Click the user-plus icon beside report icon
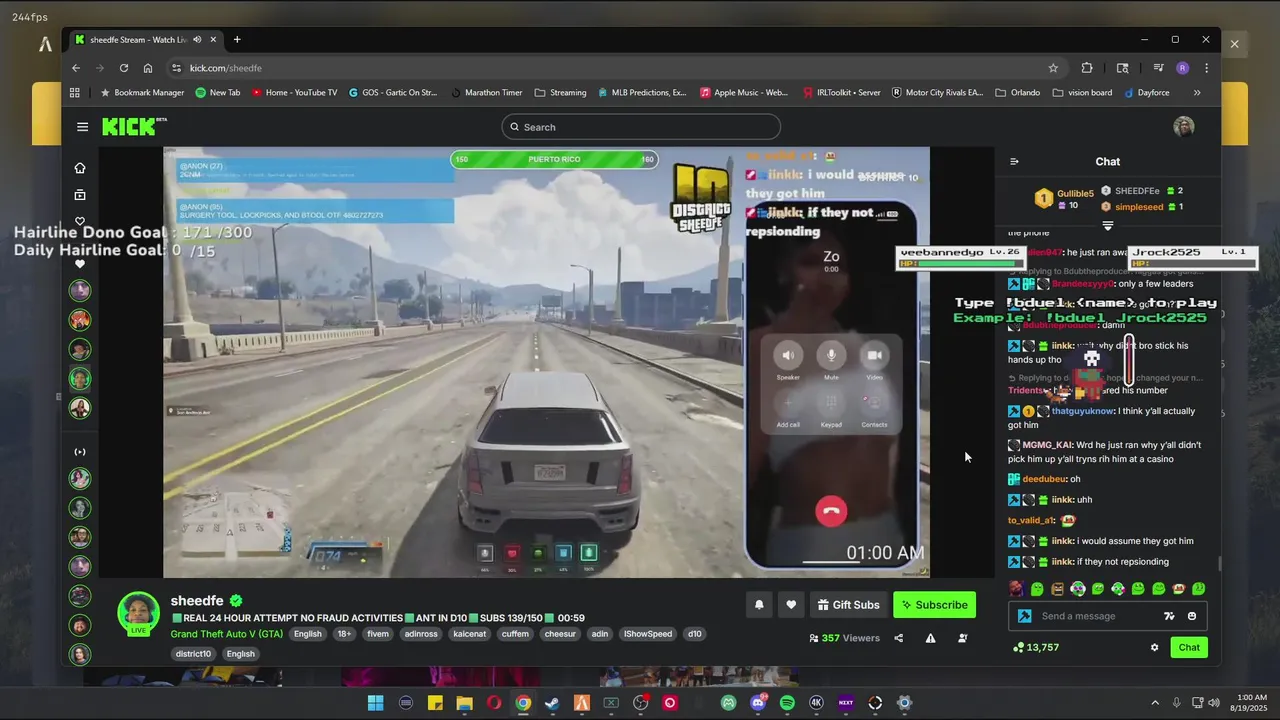Image resolution: width=1280 pixels, height=720 pixels. point(962,638)
